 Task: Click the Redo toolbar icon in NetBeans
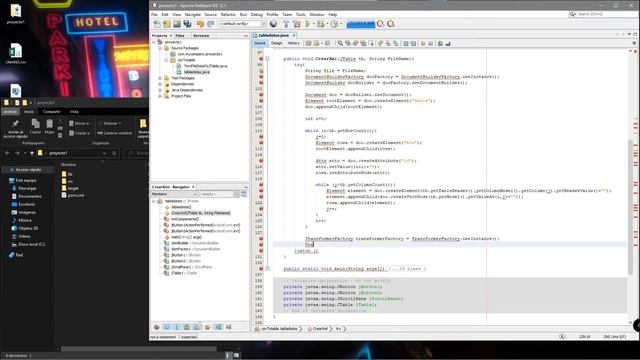211,24
